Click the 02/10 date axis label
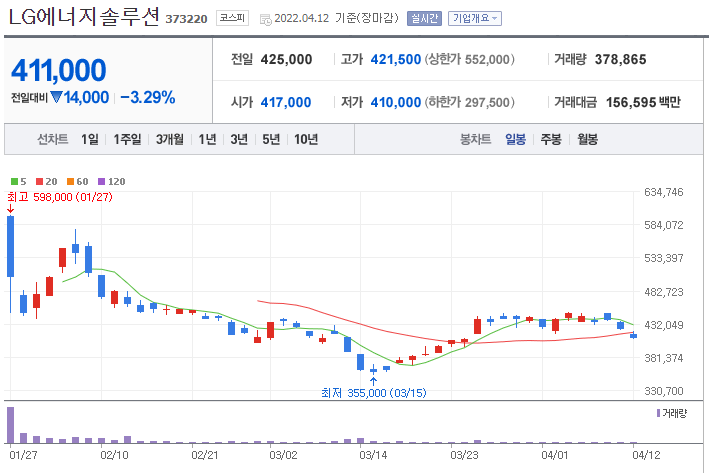Image resolution: width=709 pixels, height=473 pixels. (114, 454)
